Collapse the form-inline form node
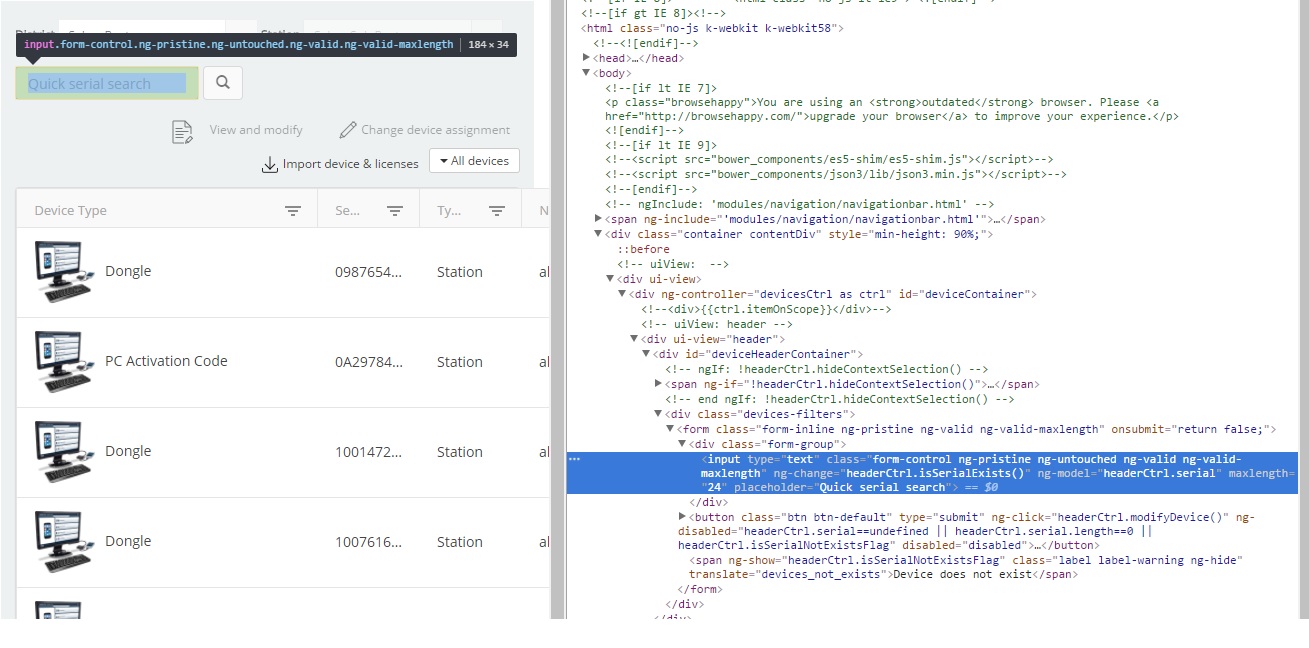Screen dimensions: 1309x648 (x=671, y=429)
